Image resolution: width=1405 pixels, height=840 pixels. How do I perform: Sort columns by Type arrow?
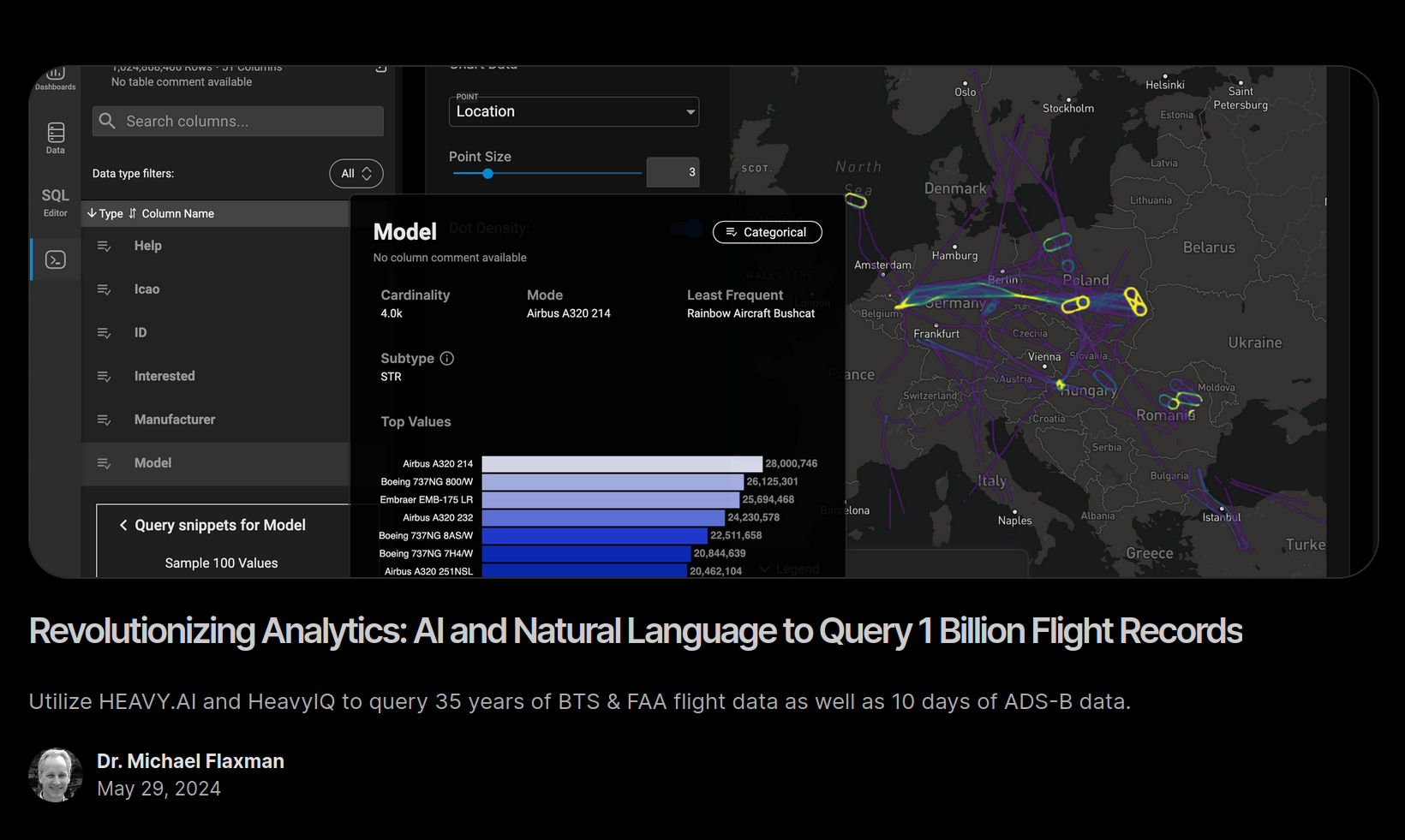tap(93, 213)
